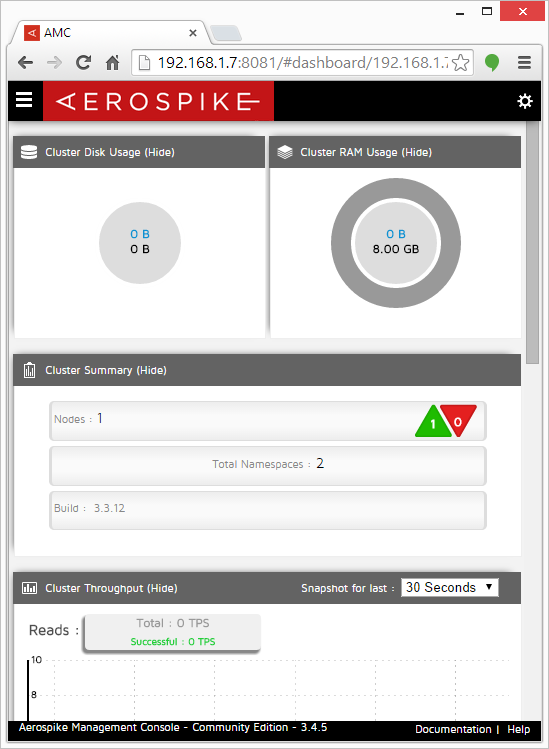Click the Cluster Disk Usage pie chart
Viewport: 549px width, 749px height.
pyautogui.click(x=140, y=243)
